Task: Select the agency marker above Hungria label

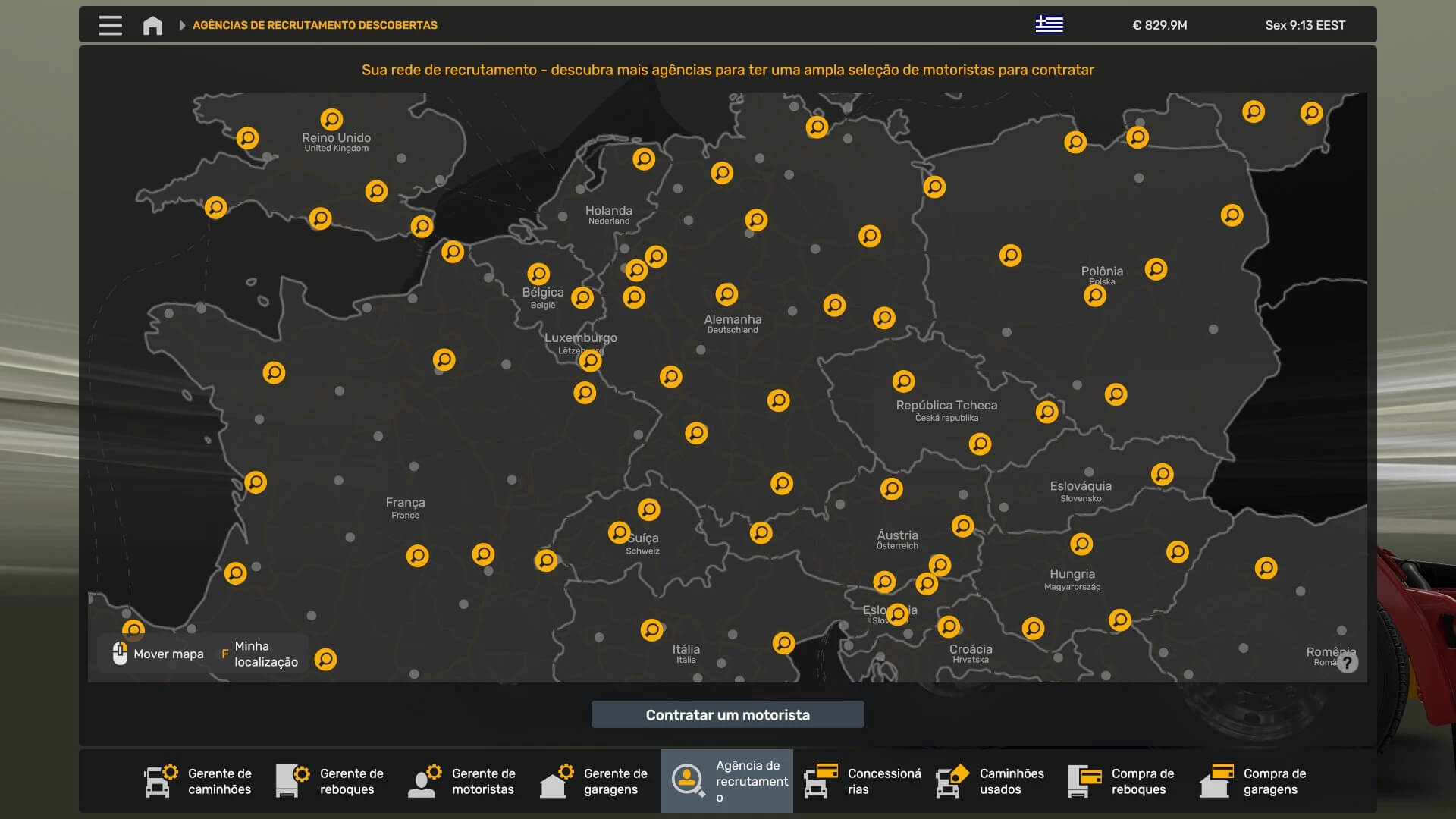Action: (1081, 544)
